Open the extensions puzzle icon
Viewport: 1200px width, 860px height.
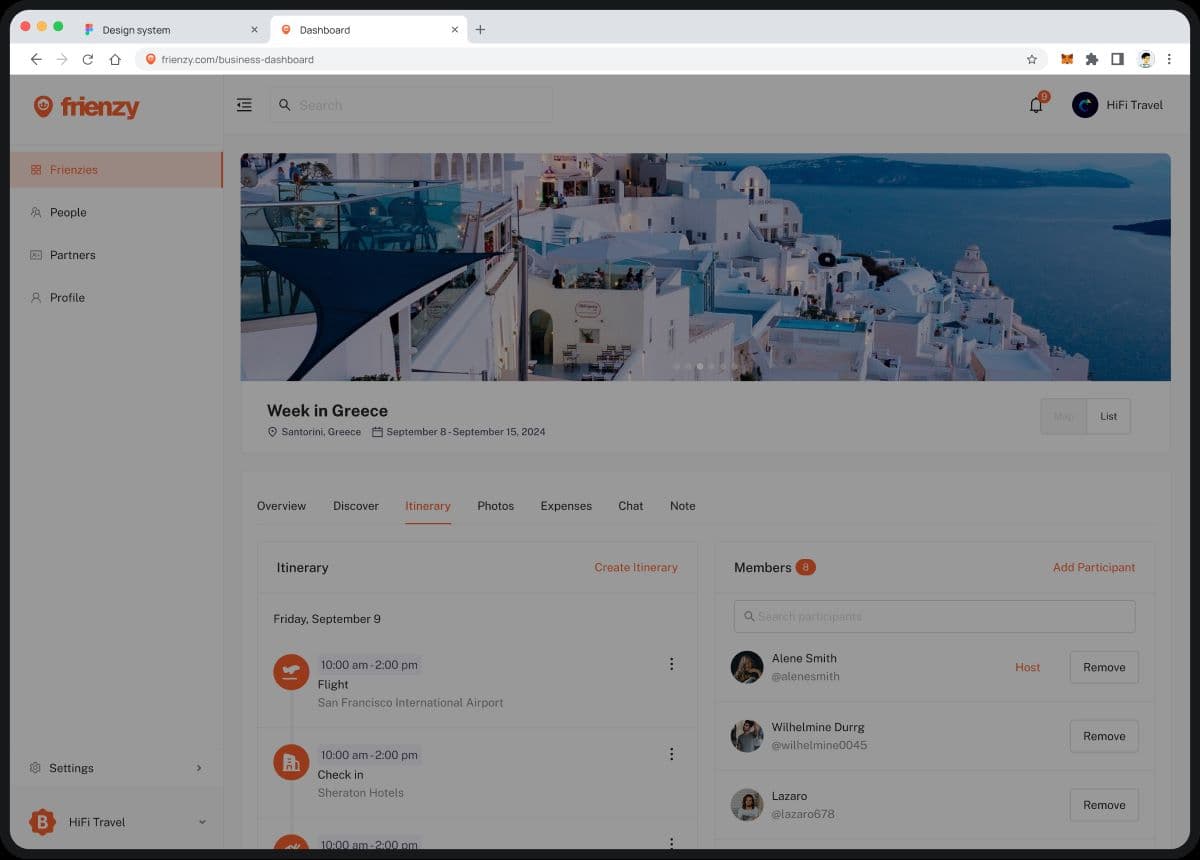pyautogui.click(x=1092, y=59)
